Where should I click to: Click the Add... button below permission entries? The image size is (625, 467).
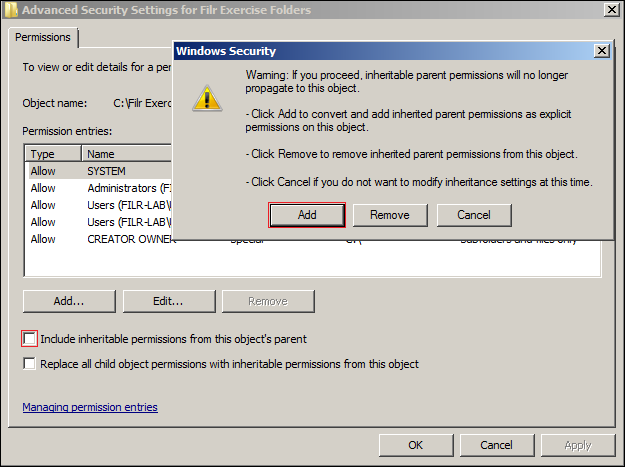pos(68,301)
